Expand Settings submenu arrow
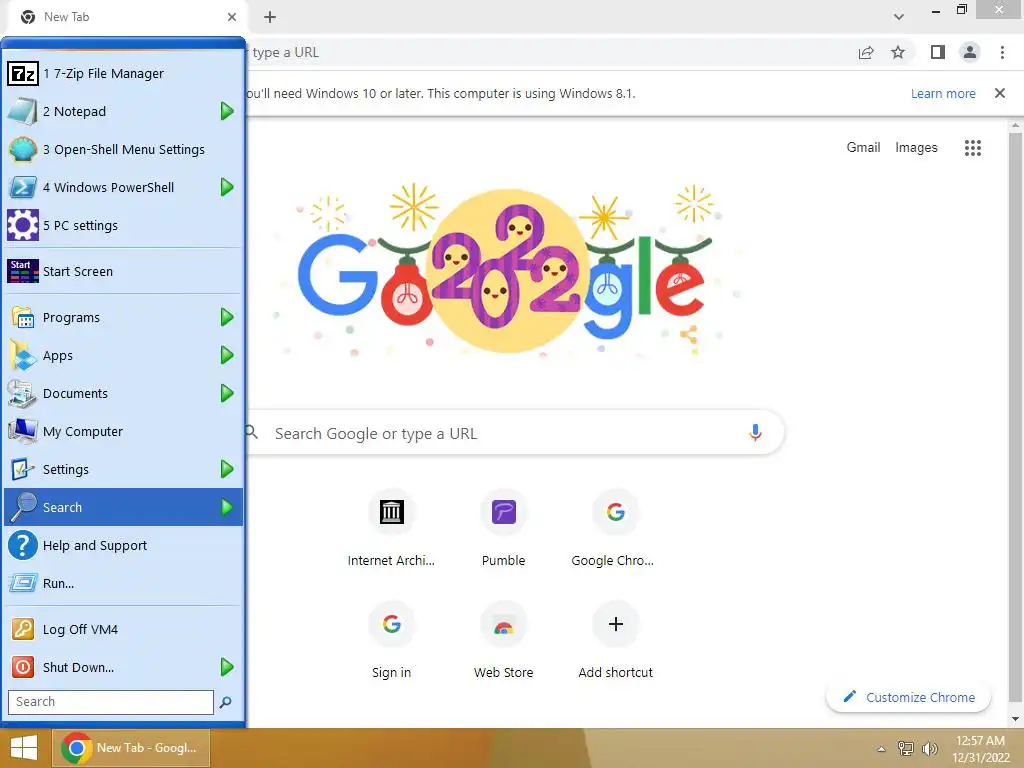 coord(227,469)
